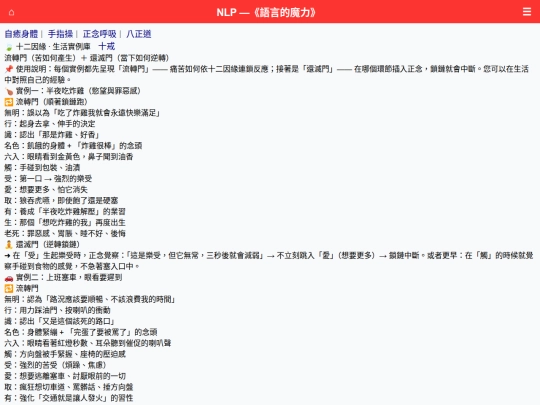
Task: Click the fried chicken icon of 實例一
Action: (9, 91)
